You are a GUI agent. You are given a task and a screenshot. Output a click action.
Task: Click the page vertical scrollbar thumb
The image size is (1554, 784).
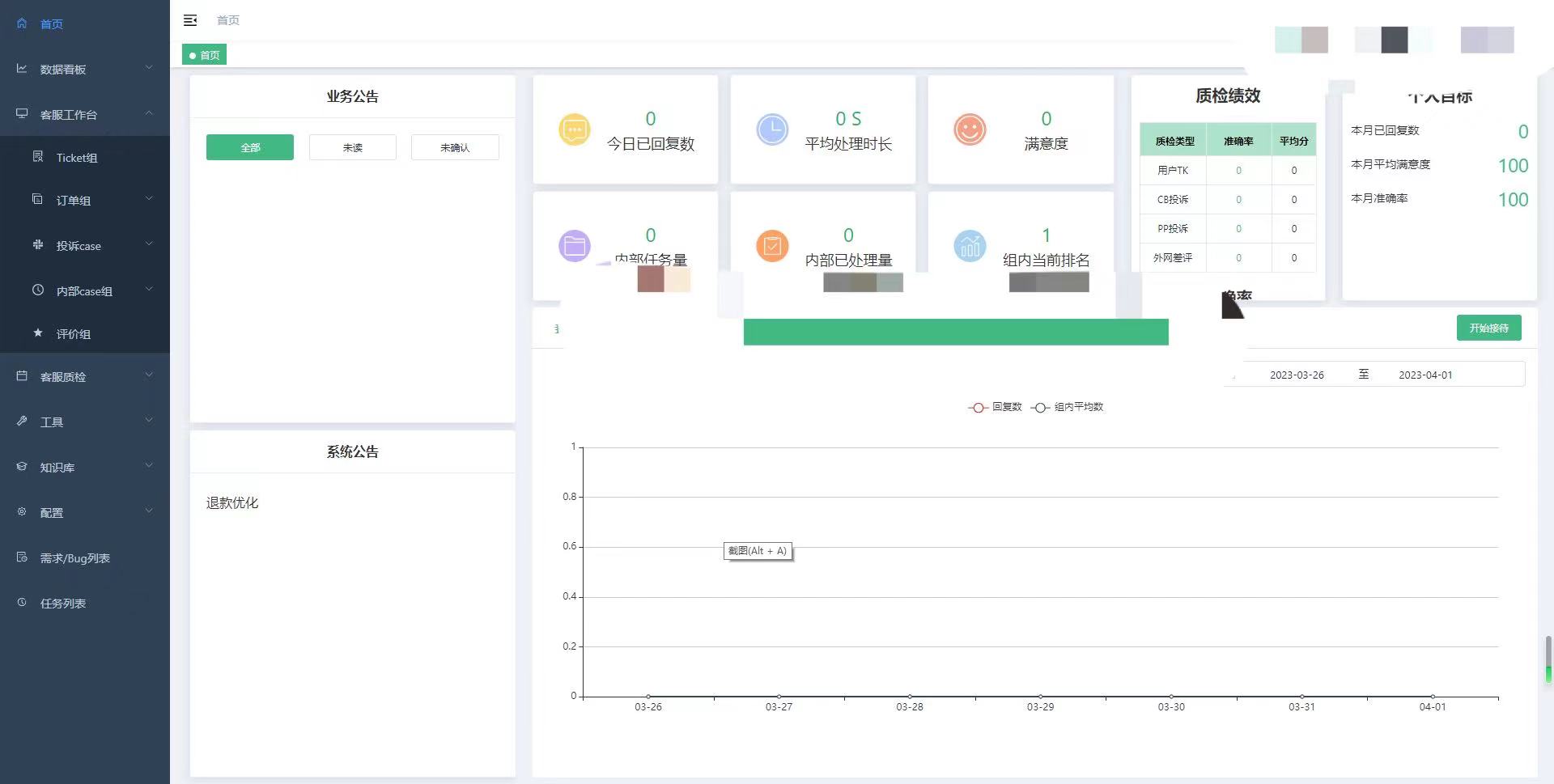click(1548, 659)
